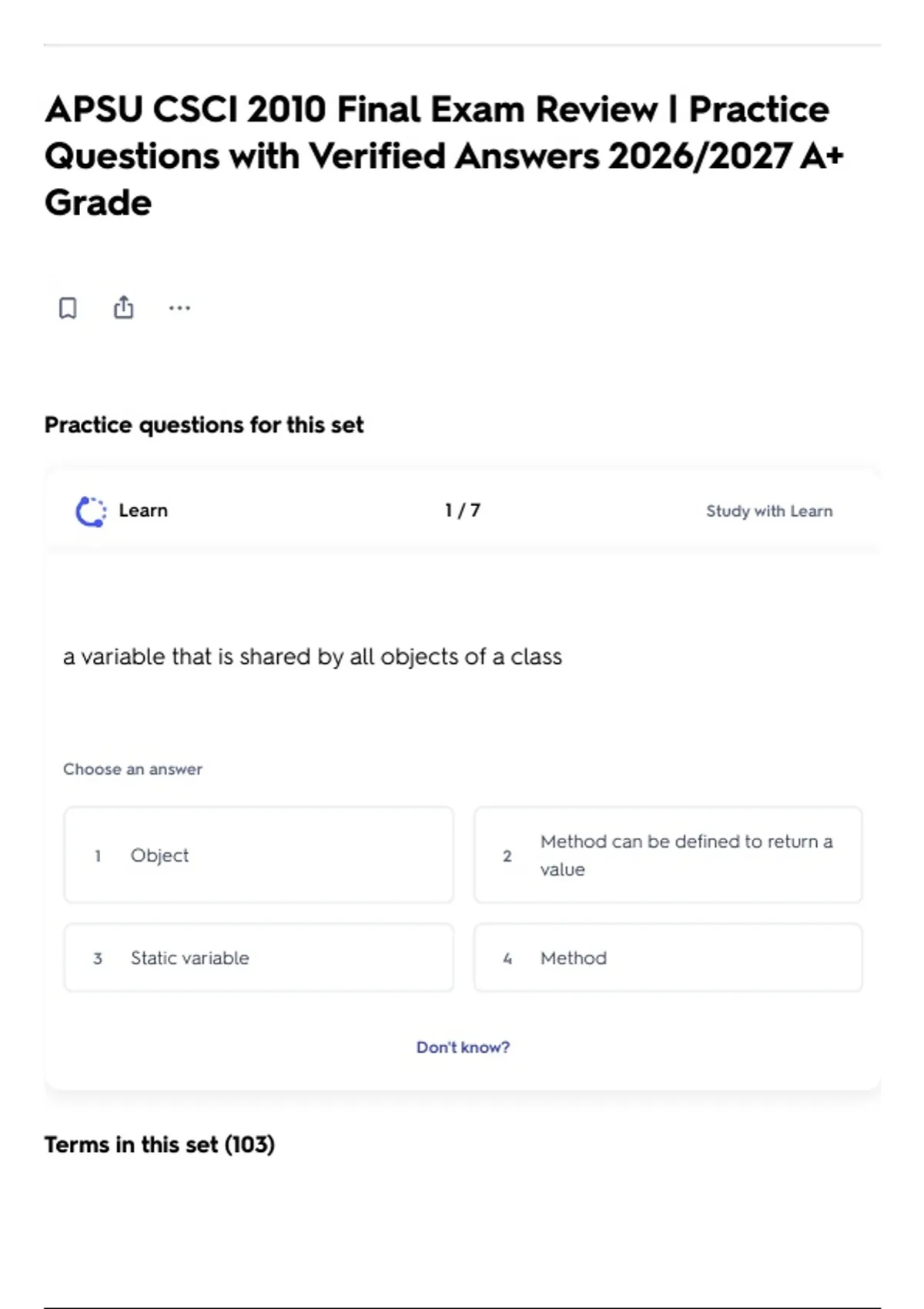Click the Learn mode circular icon

coord(91,511)
